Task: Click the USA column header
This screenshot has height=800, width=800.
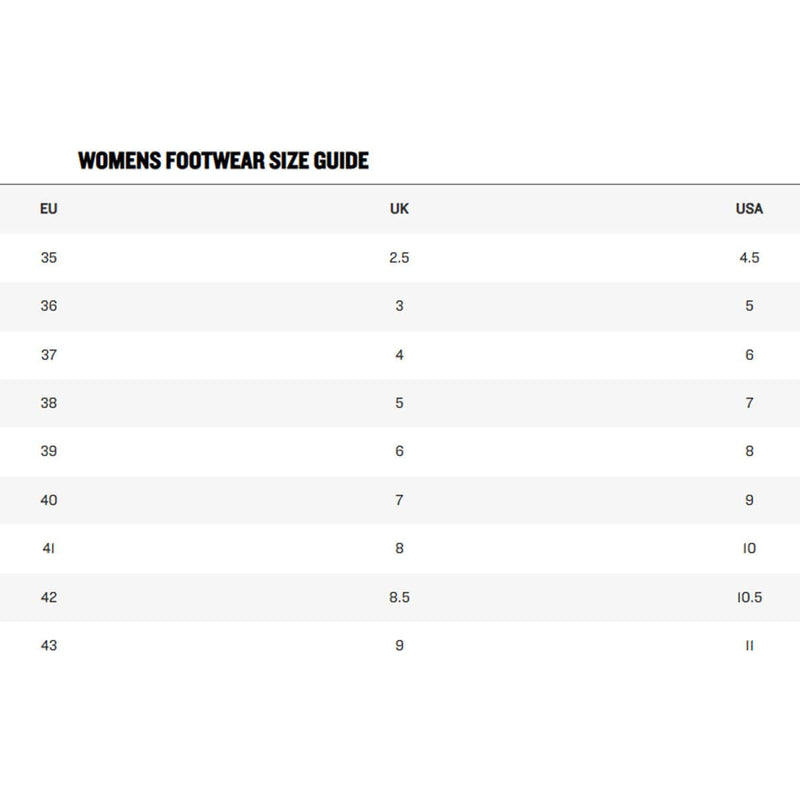Action: (x=749, y=209)
